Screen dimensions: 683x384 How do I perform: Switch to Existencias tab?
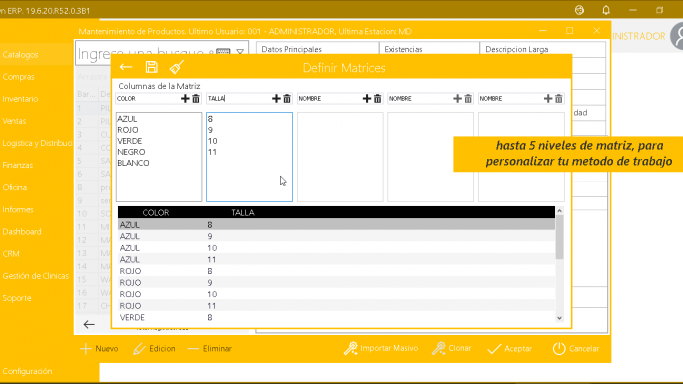click(429, 49)
